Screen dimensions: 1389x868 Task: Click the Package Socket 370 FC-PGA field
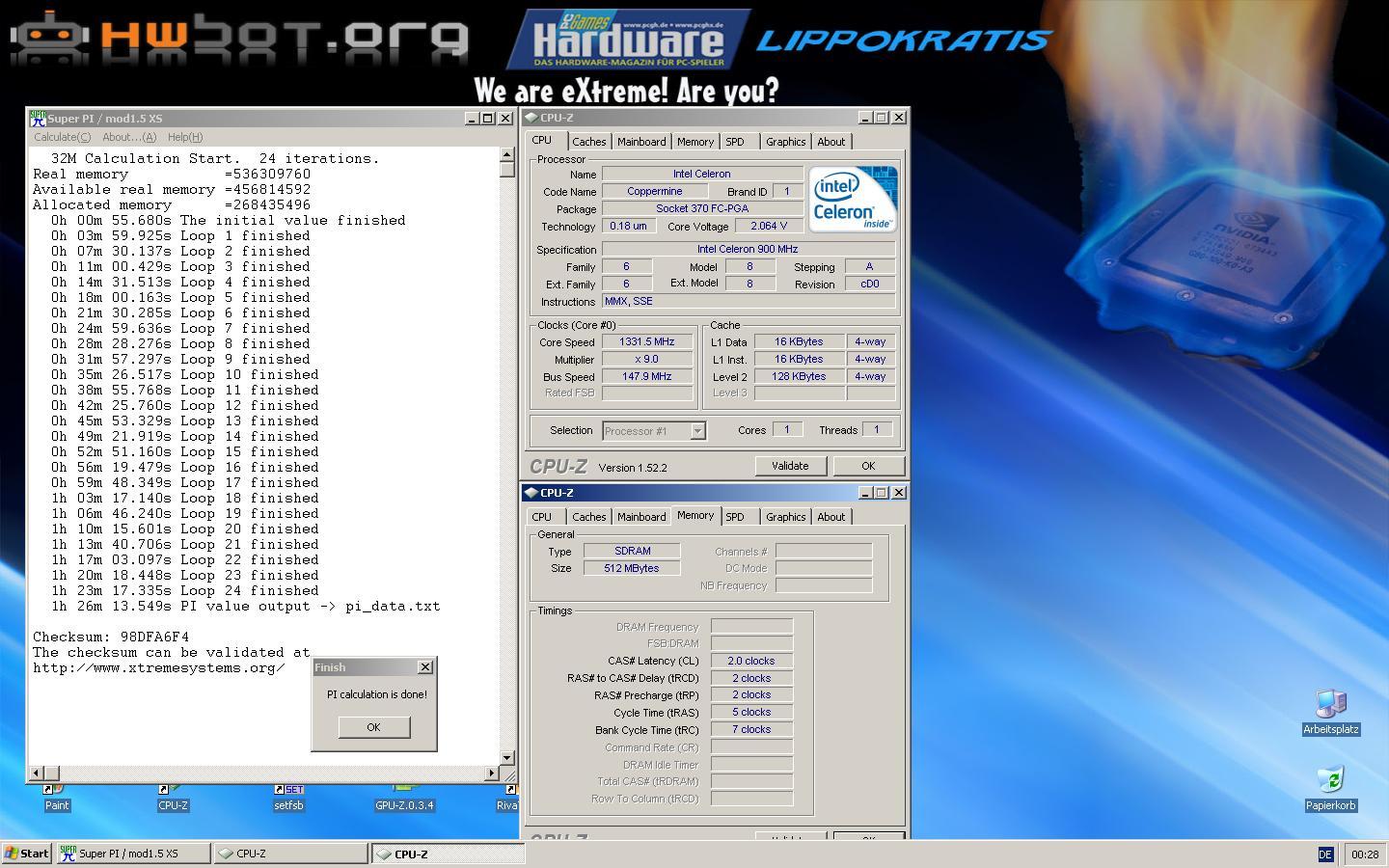[x=702, y=208]
